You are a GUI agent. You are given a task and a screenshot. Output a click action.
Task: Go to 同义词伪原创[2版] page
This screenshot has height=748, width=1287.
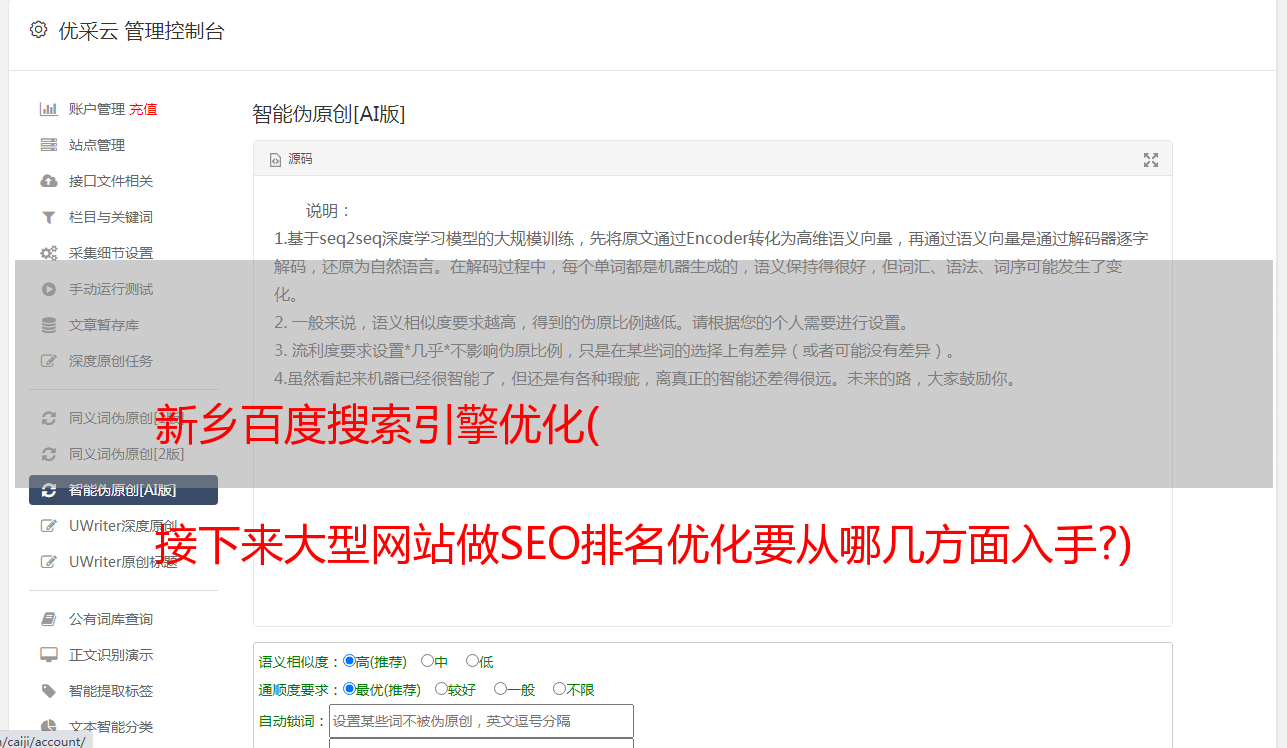pos(126,454)
